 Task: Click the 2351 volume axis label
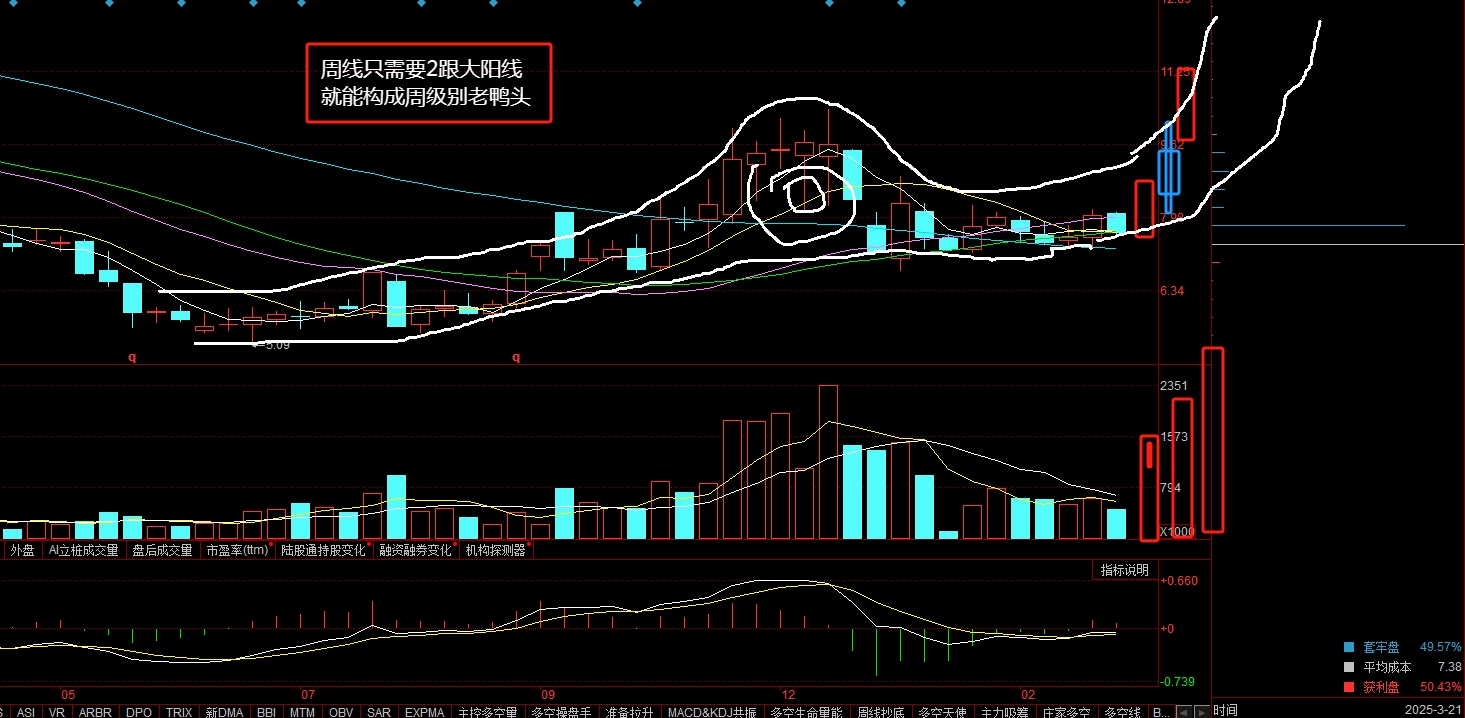click(x=1173, y=386)
